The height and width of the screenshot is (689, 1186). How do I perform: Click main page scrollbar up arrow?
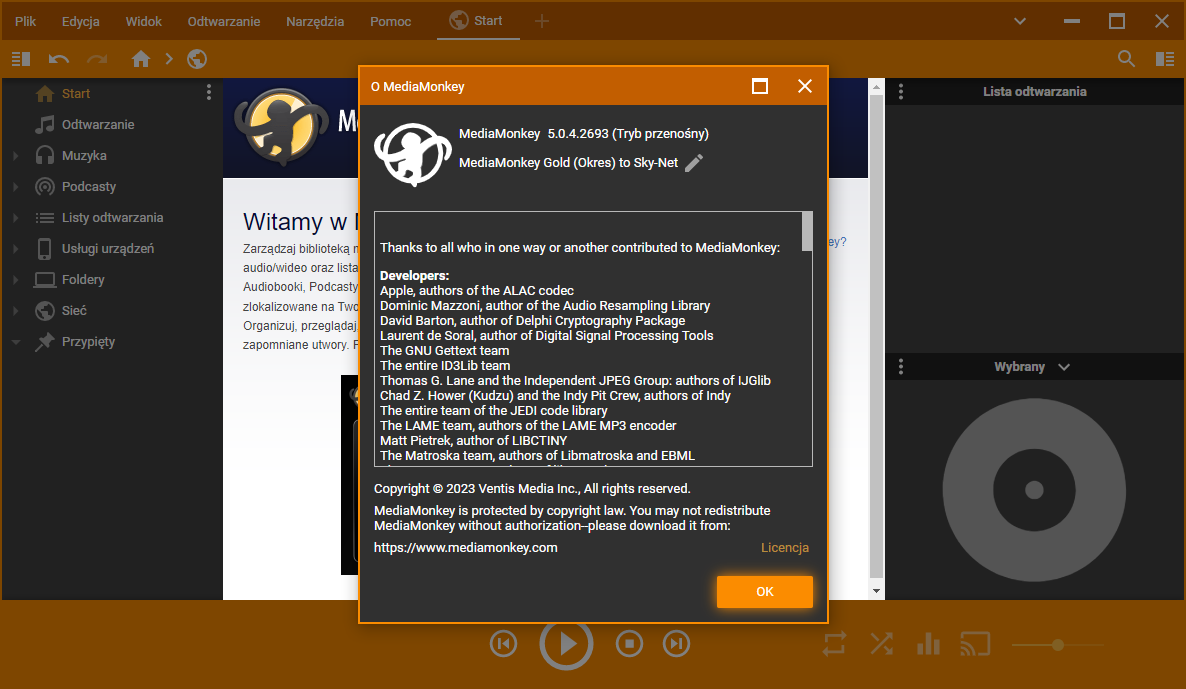(x=877, y=87)
